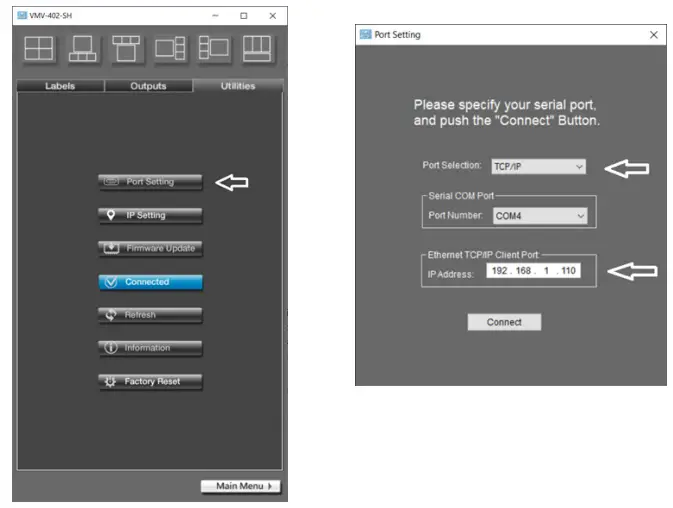Click the 'Port Number:' label
Image resolution: width=673 pixels, height=508 pixels.
coord(455,215)
